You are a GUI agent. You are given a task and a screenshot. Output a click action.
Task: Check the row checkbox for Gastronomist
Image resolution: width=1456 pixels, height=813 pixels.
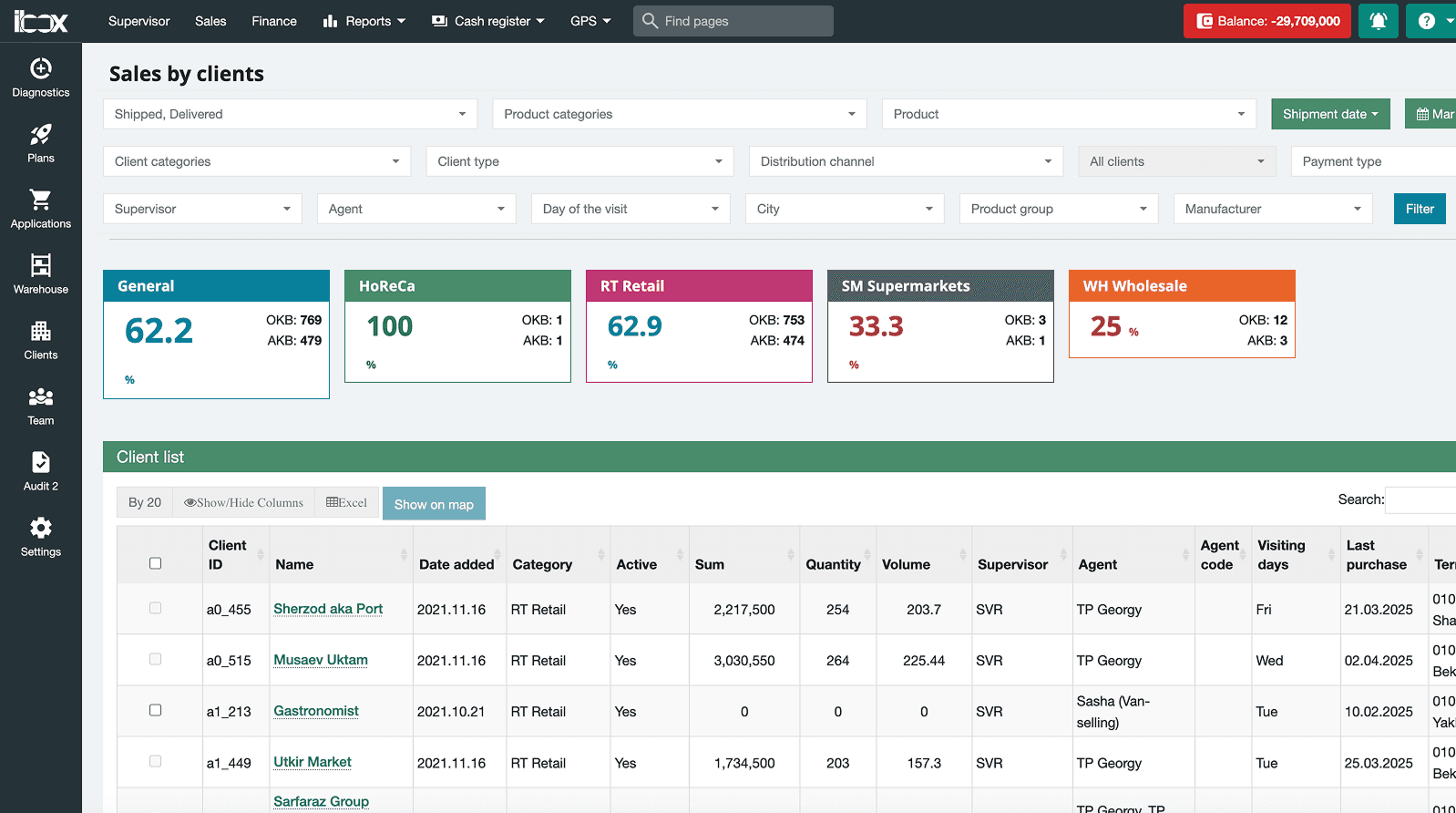pyautogui.click(x=155, y=710)
